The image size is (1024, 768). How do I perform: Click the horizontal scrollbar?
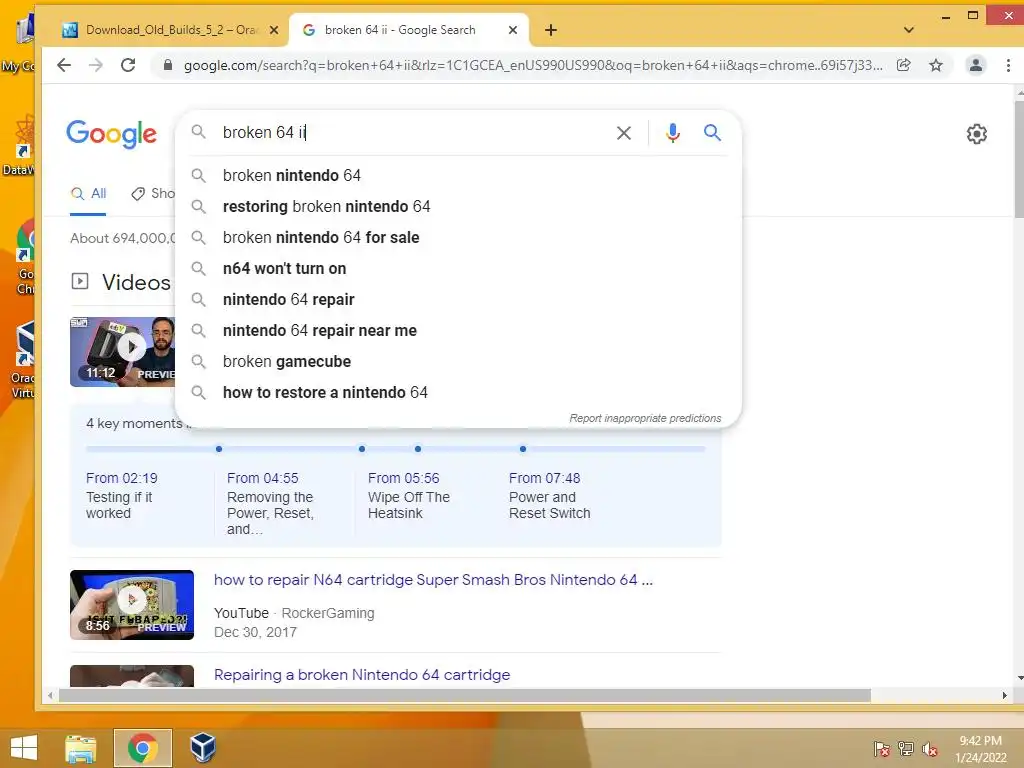pos(464,696)
